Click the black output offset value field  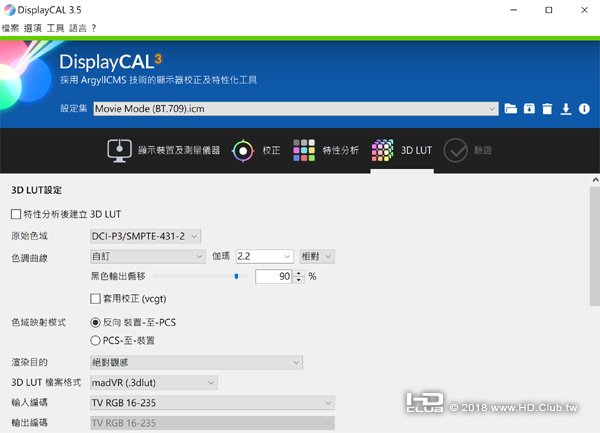(x=273, y=277)
